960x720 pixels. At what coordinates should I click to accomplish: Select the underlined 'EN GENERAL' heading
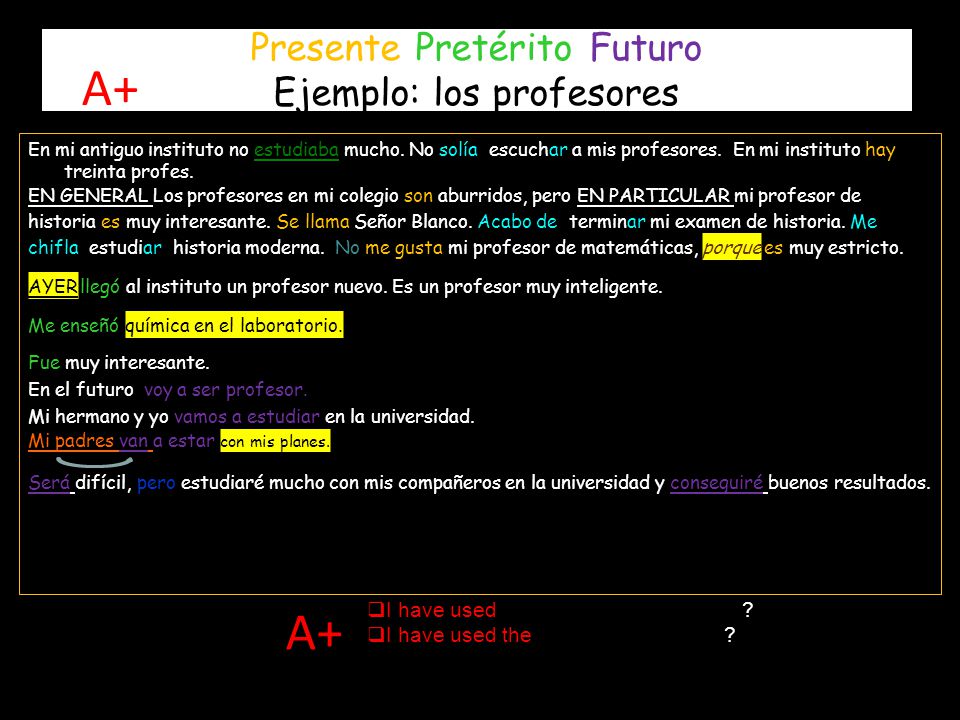pos(88,195)
